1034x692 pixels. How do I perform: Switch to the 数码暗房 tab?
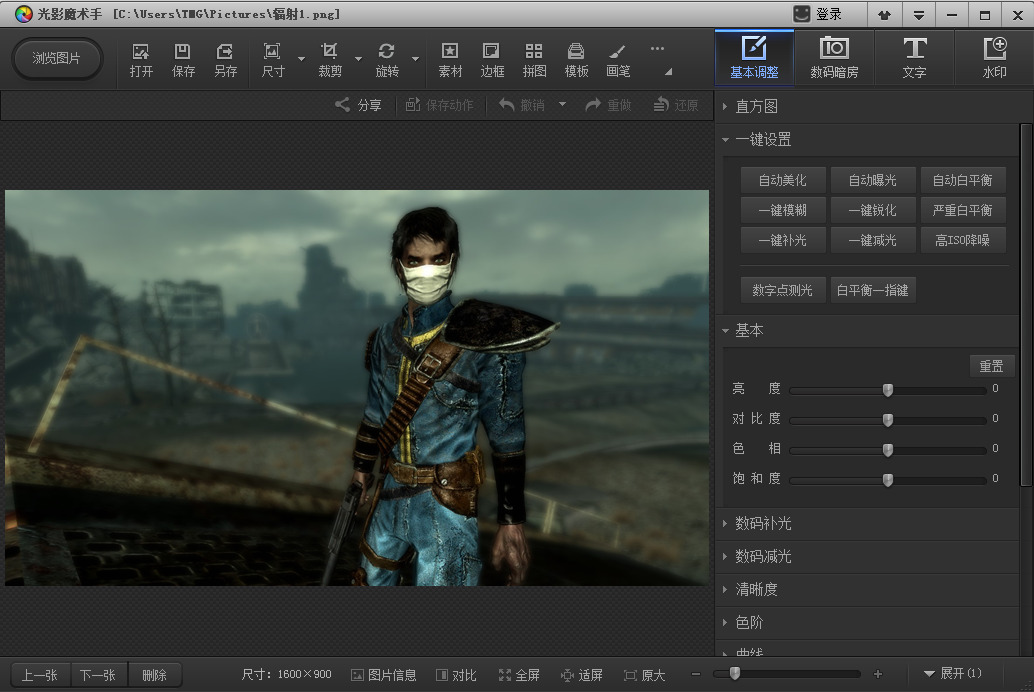point(834,58)
